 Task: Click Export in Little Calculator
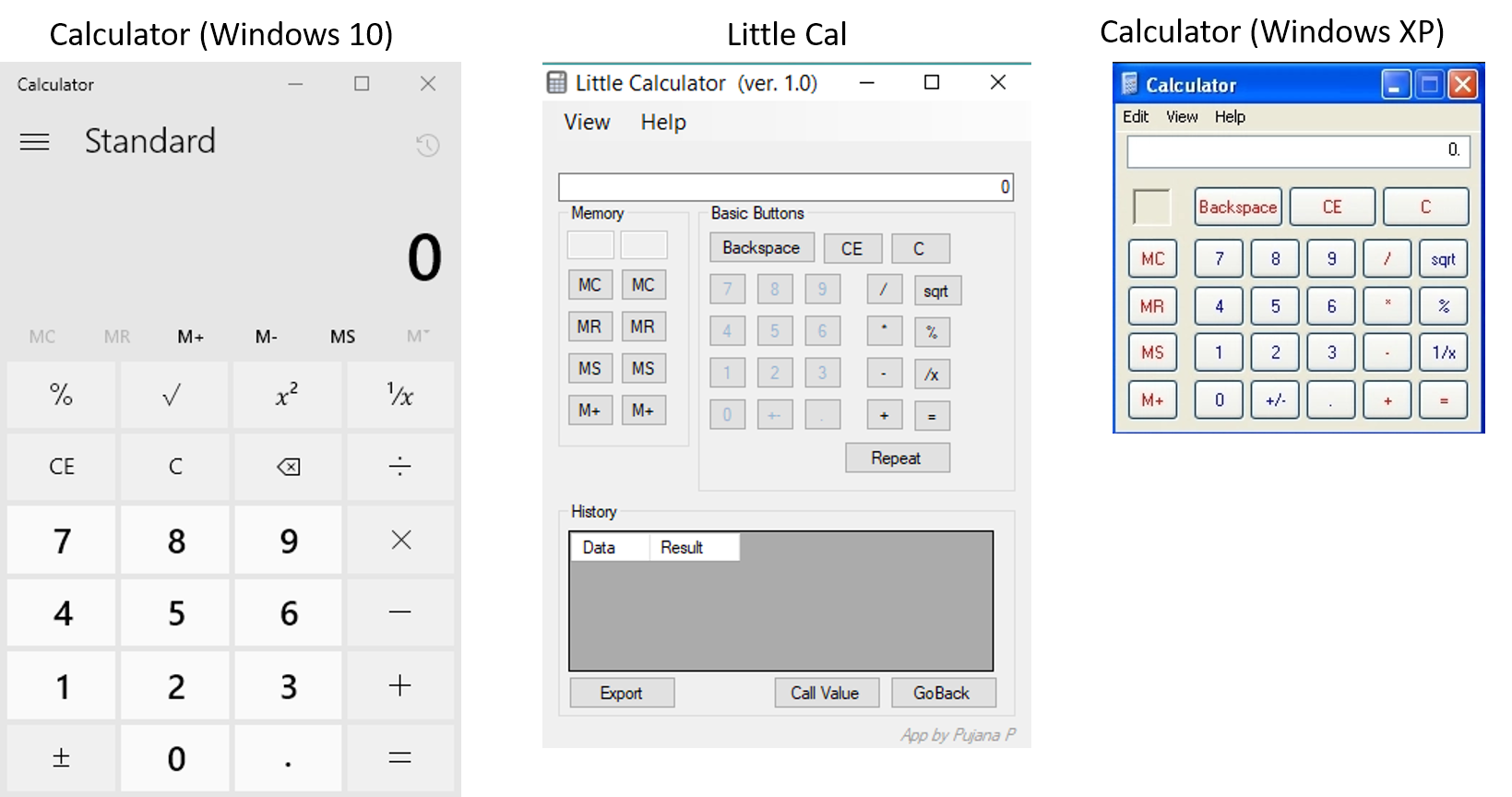point(622,693)
